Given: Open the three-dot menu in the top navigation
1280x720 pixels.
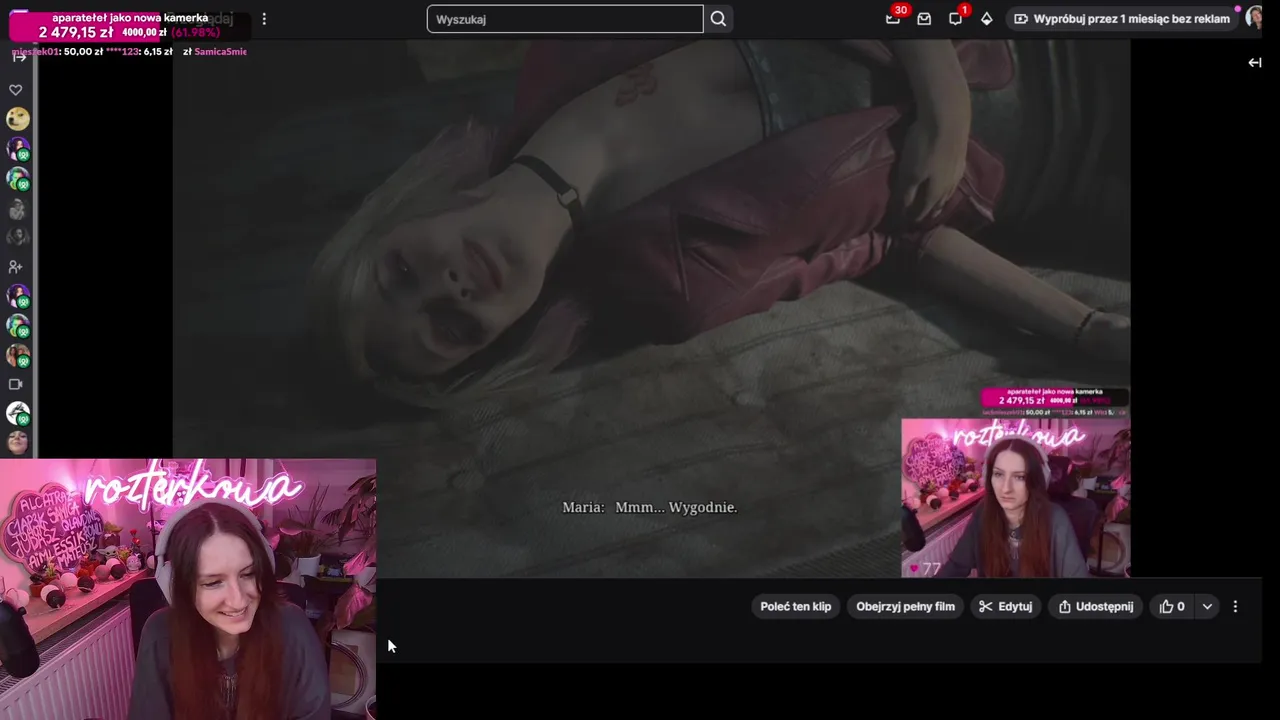Looking at the screenshot, I should pos(264,19).
